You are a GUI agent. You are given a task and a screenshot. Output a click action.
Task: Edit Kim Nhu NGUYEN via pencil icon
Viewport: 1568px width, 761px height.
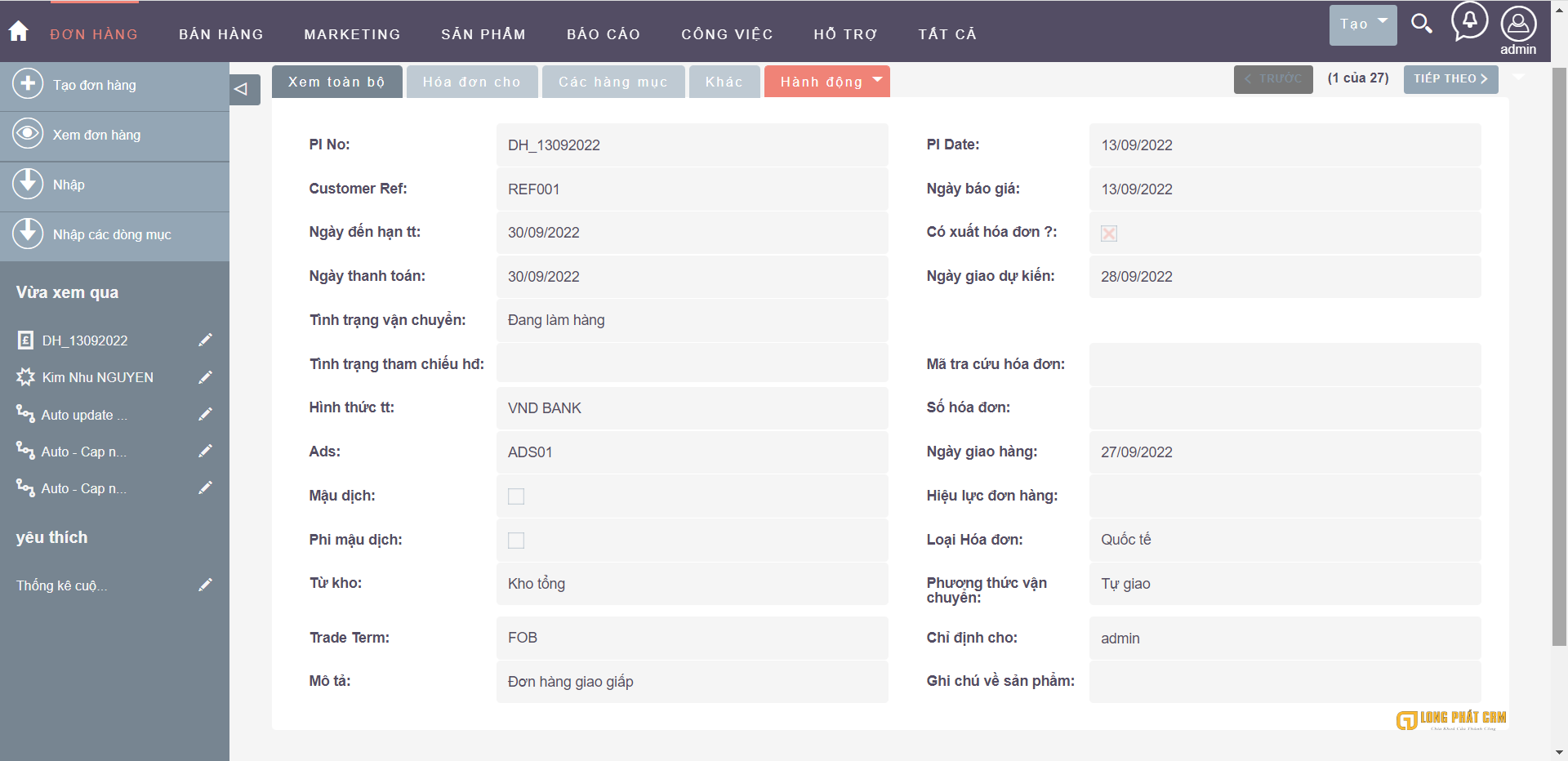pos(205,377)
